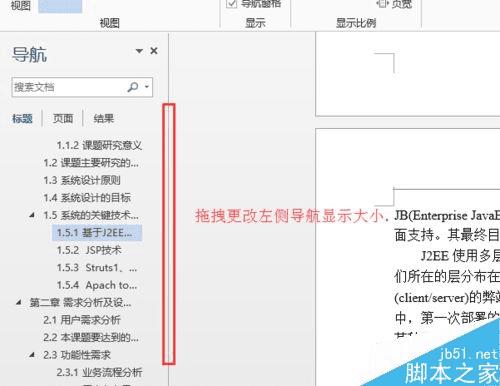Collapse the 2.3 功能性需求 heading
Screen dimensions: 500x386
(x=32, y=355)
